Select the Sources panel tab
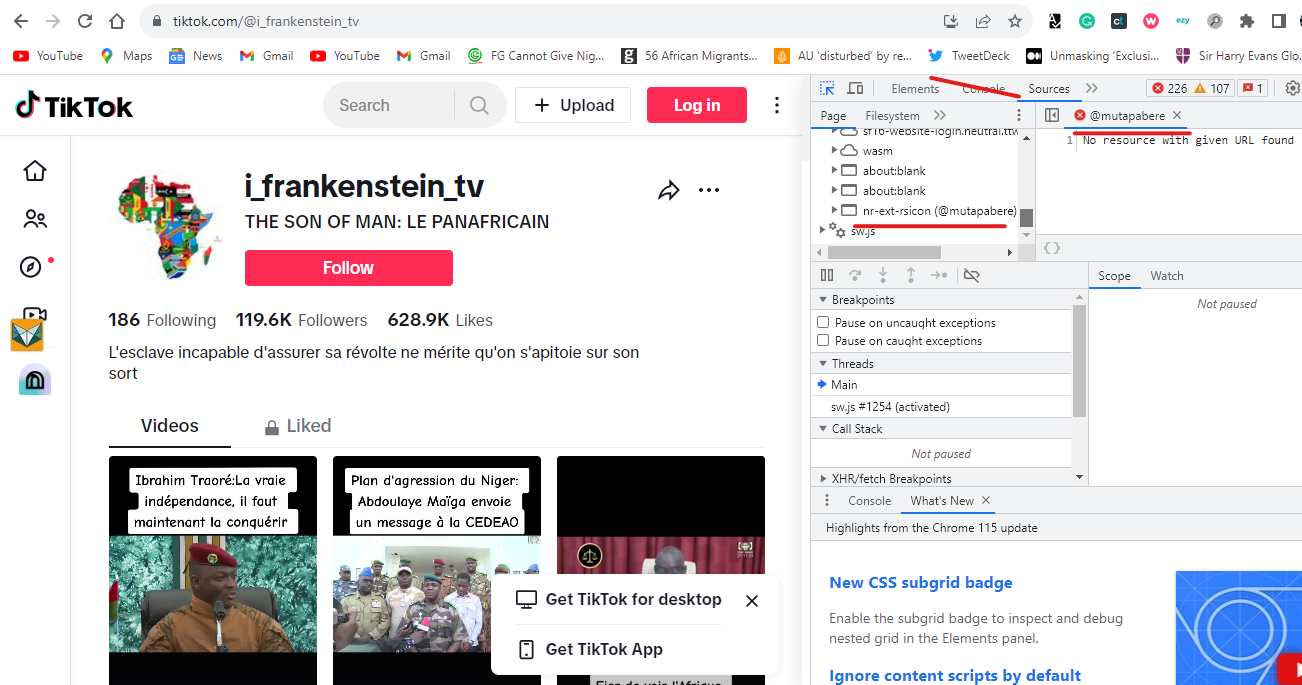 (x=1049, y=89)
